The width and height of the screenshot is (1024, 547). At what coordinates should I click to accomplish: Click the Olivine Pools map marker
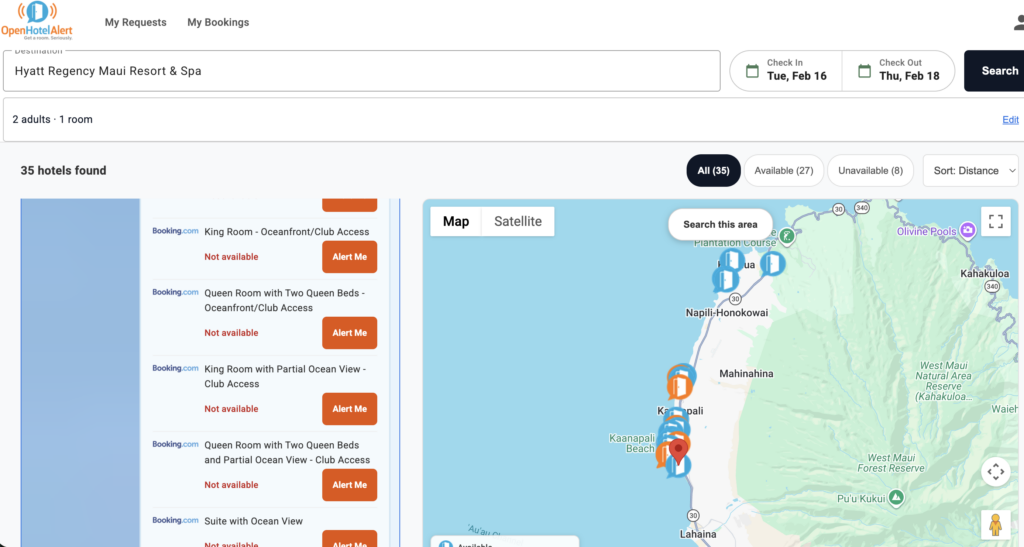click(x=967, y=230)
